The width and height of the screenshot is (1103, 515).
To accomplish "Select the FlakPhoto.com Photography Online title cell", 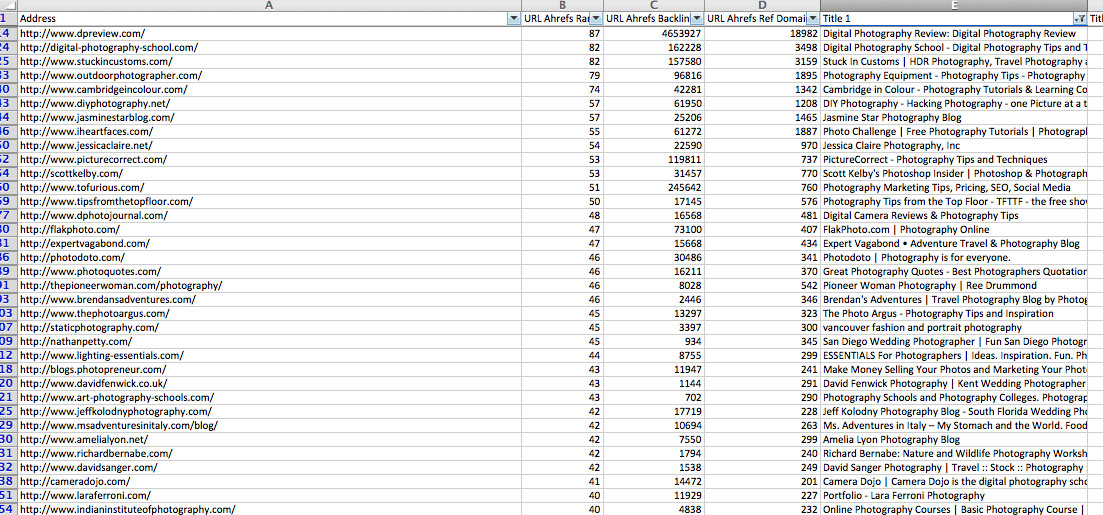I will [891, 229].
